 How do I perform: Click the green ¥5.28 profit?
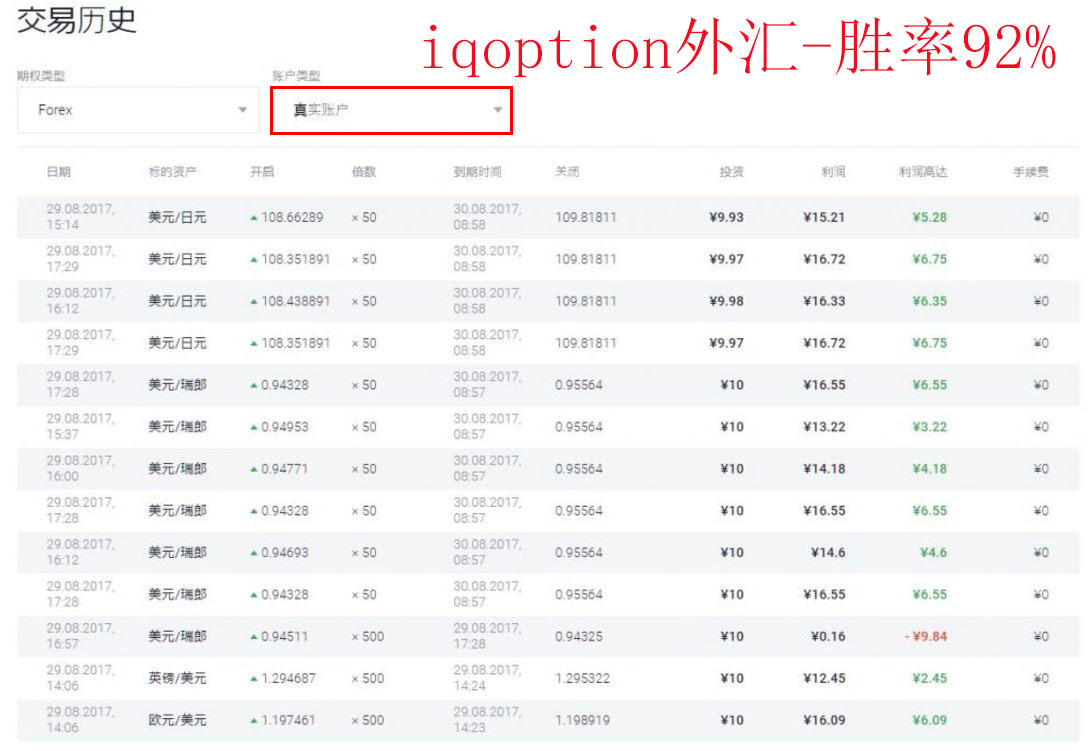[x=930, y=217]
